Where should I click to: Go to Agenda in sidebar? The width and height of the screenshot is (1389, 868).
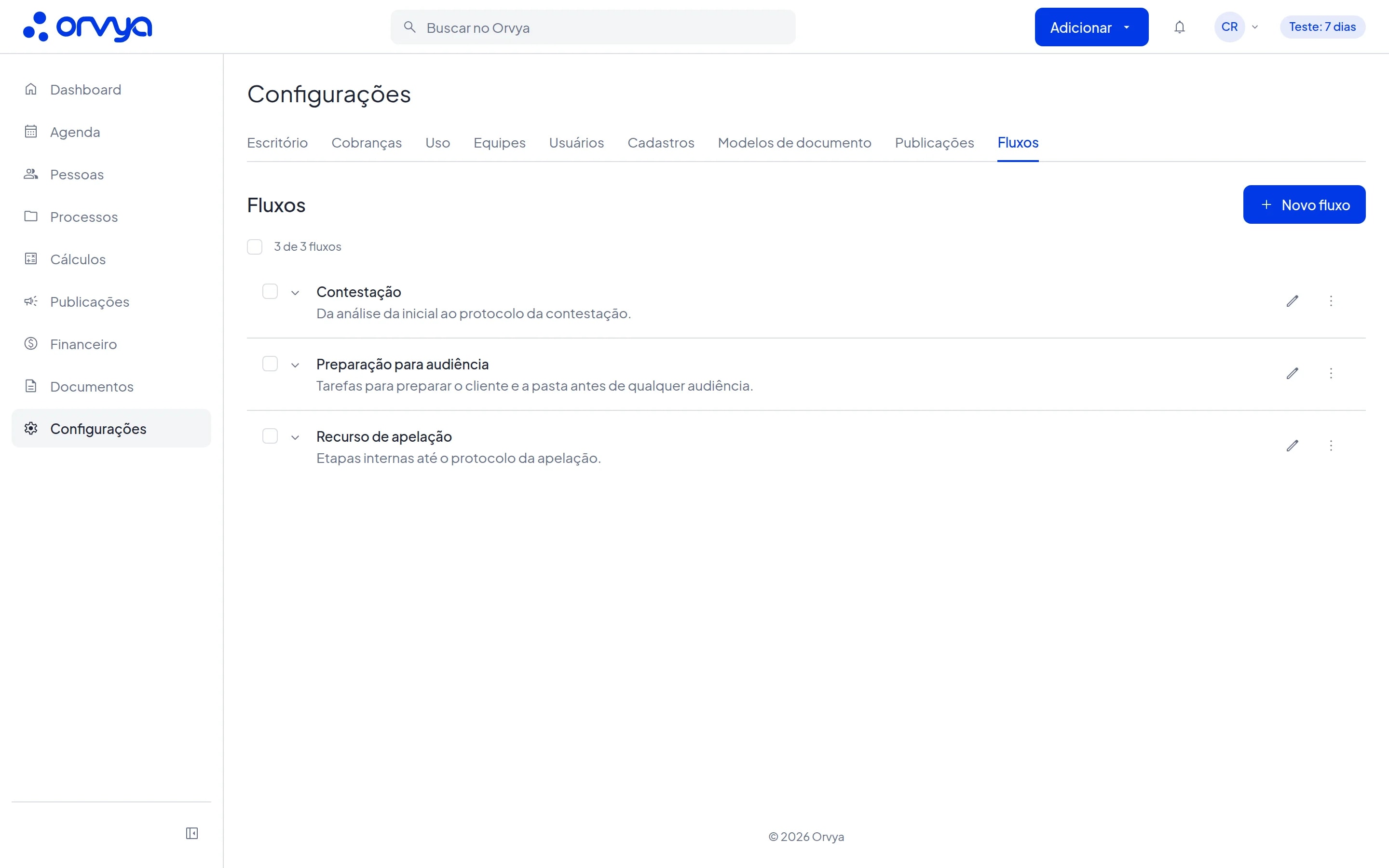tap(111, 132)
